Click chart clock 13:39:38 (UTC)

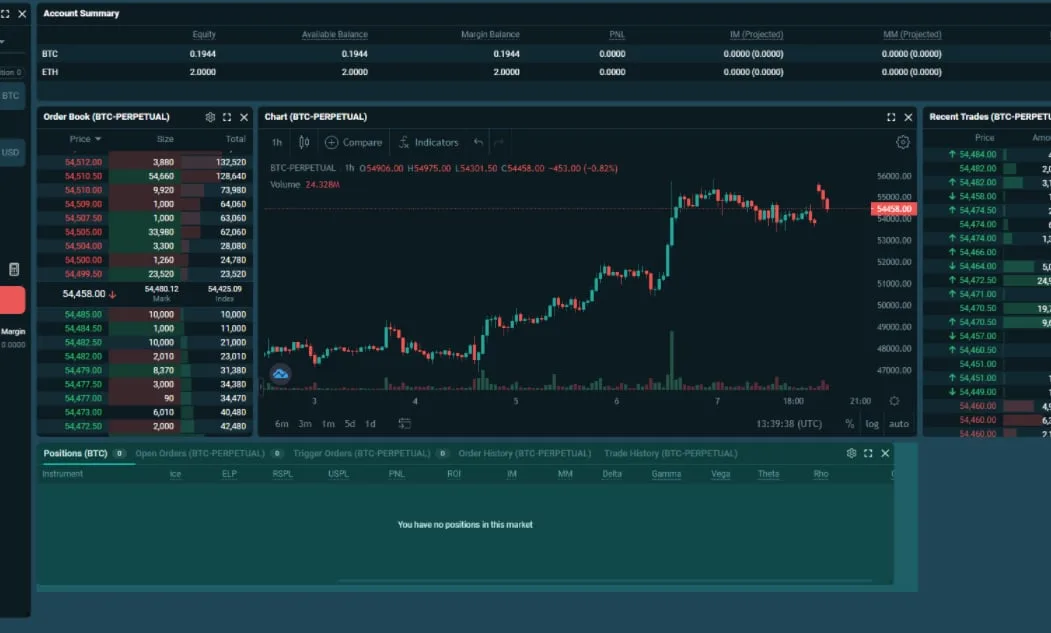coord(789,424)
